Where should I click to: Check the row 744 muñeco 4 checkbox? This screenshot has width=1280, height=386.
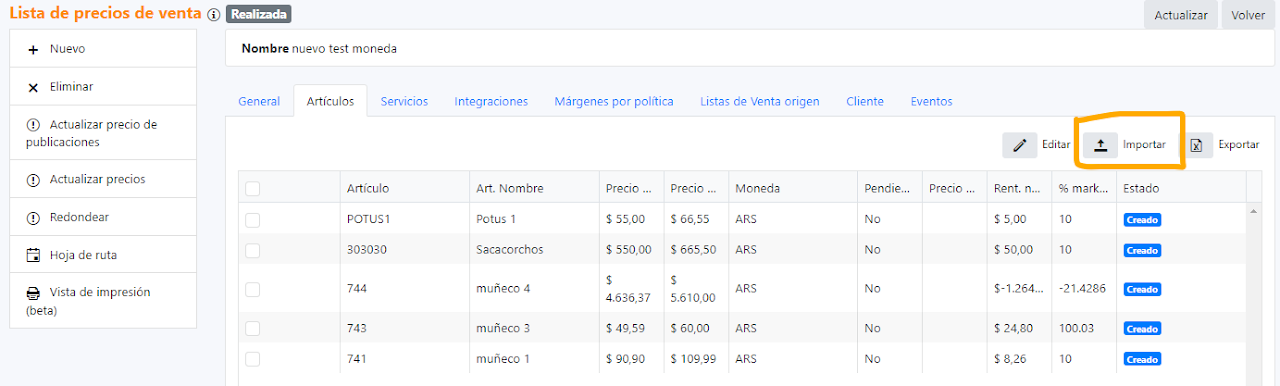[252, 289]
